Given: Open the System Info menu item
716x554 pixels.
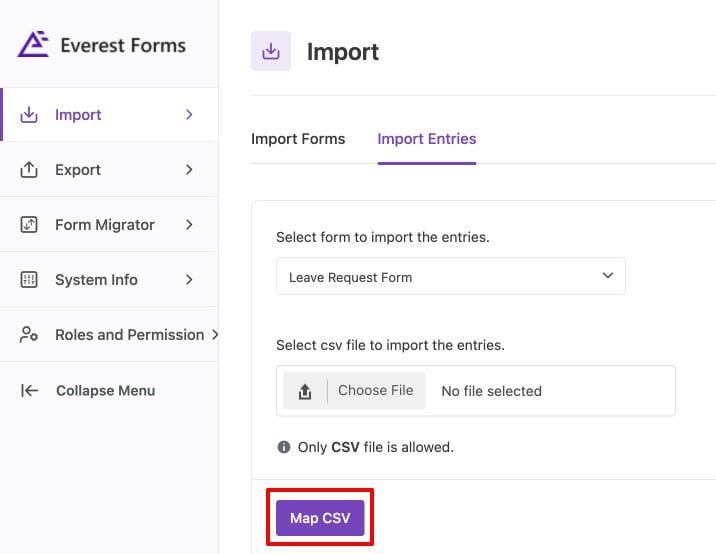Looking at the screenshot, I should pyautogui.click(x=109, y=280).
